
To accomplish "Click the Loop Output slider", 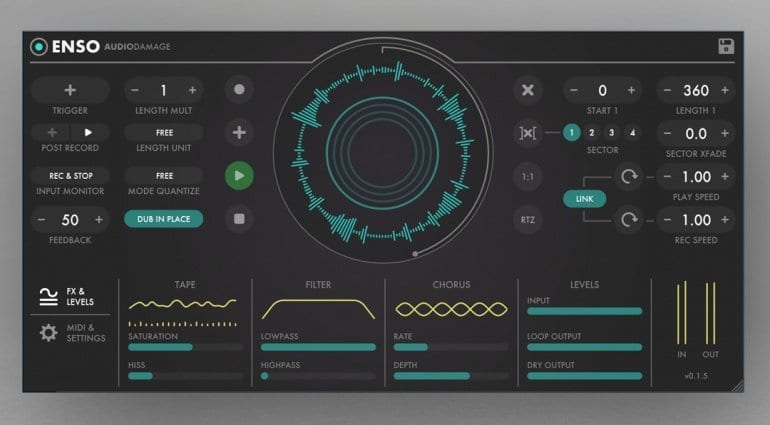I will 584,347.
